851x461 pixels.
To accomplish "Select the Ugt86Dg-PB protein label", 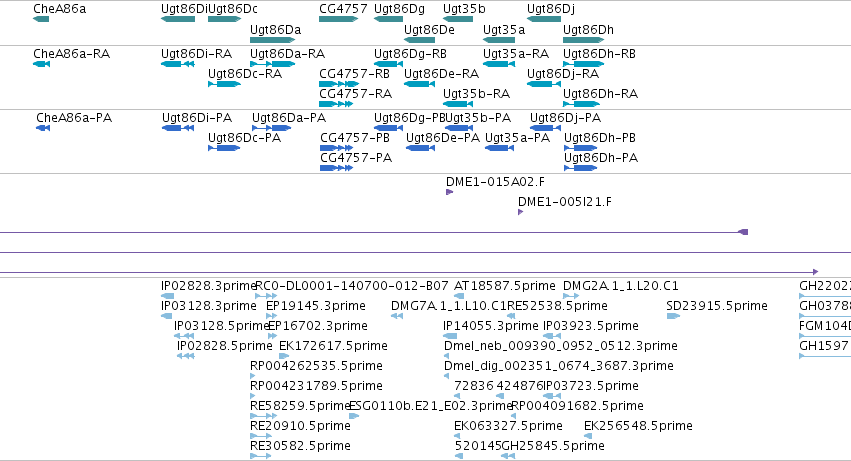I will (410, 118).
